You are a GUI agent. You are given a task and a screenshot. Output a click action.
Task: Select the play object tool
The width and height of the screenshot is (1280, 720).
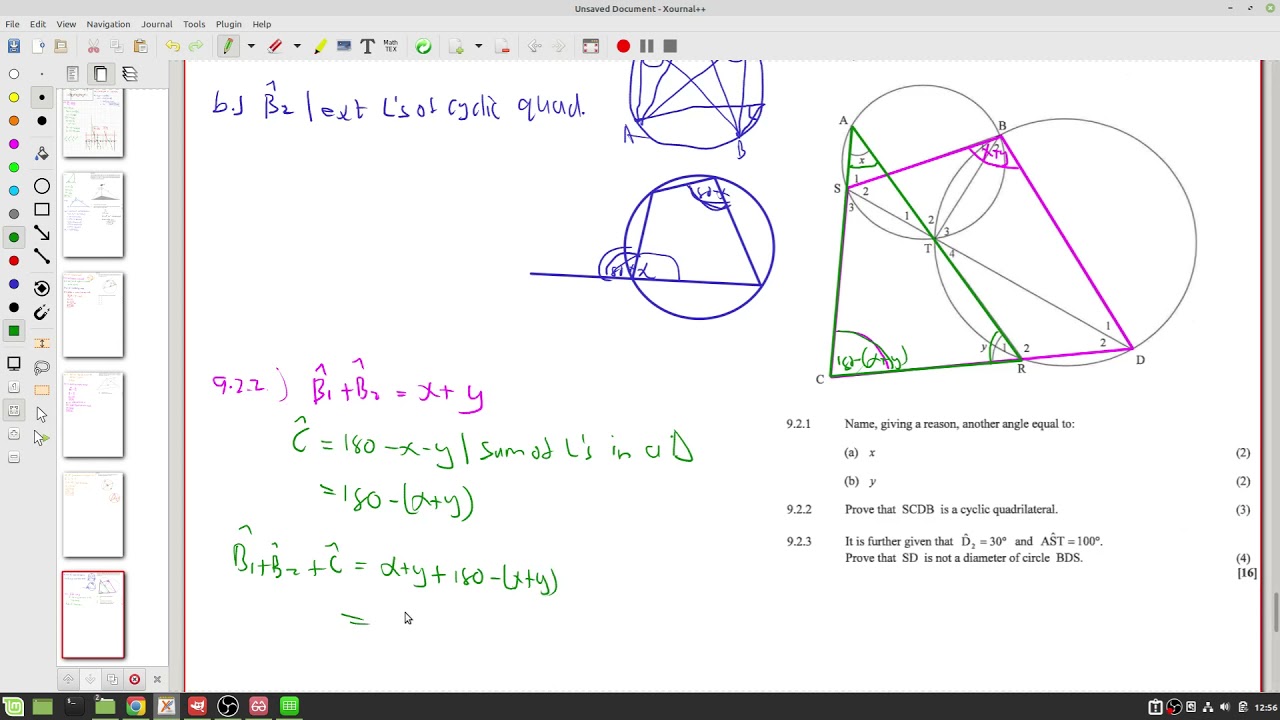pos(42,437)
